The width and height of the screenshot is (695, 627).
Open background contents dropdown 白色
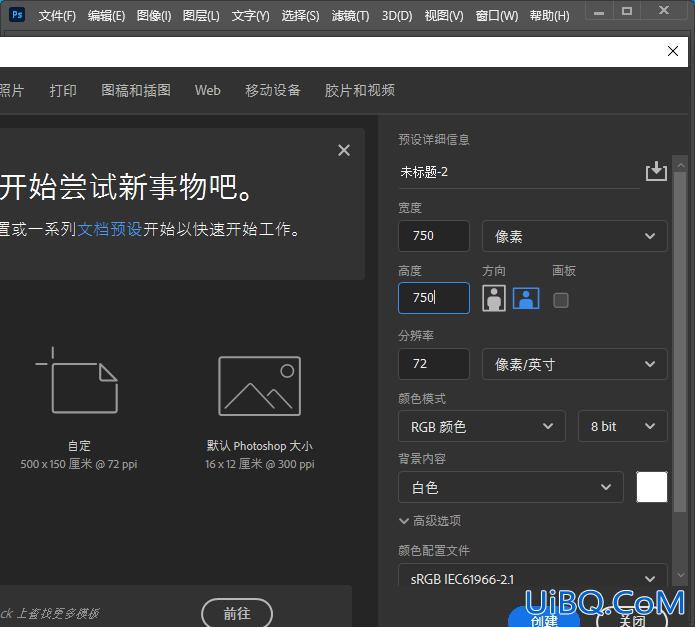(511, 487)
